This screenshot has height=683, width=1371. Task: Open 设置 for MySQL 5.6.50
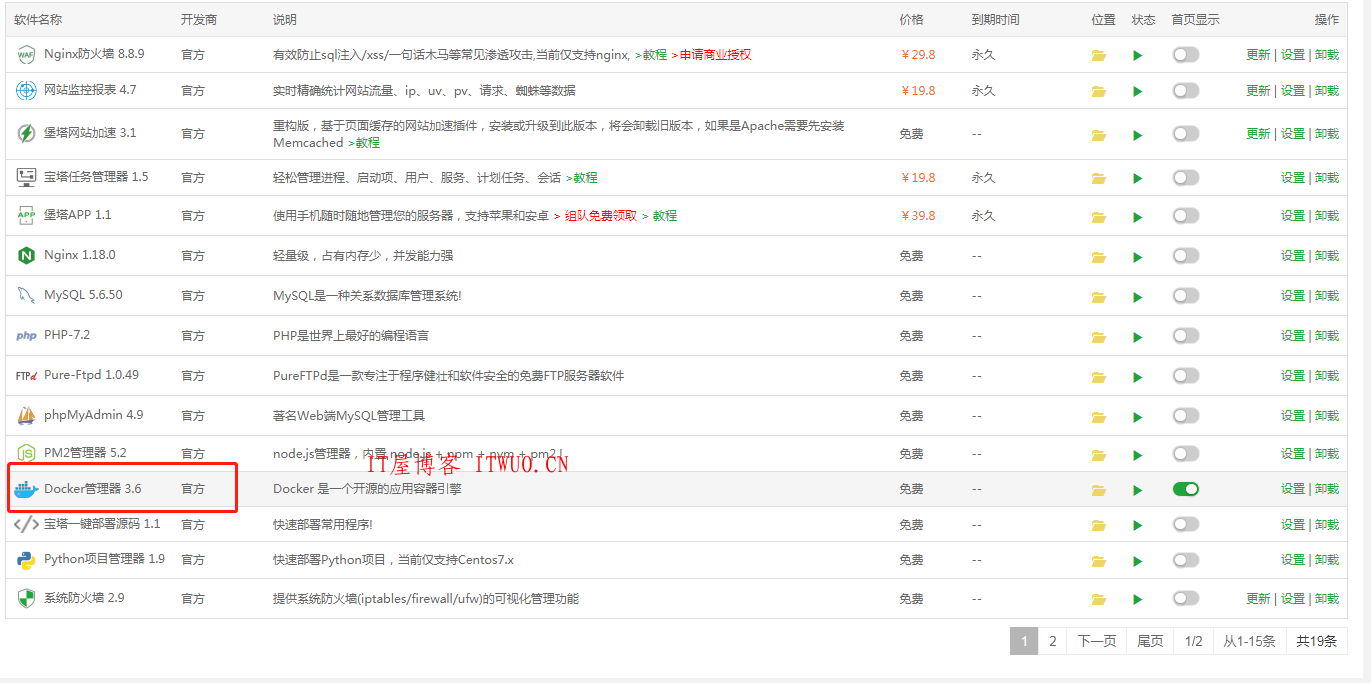(1293, 296)
